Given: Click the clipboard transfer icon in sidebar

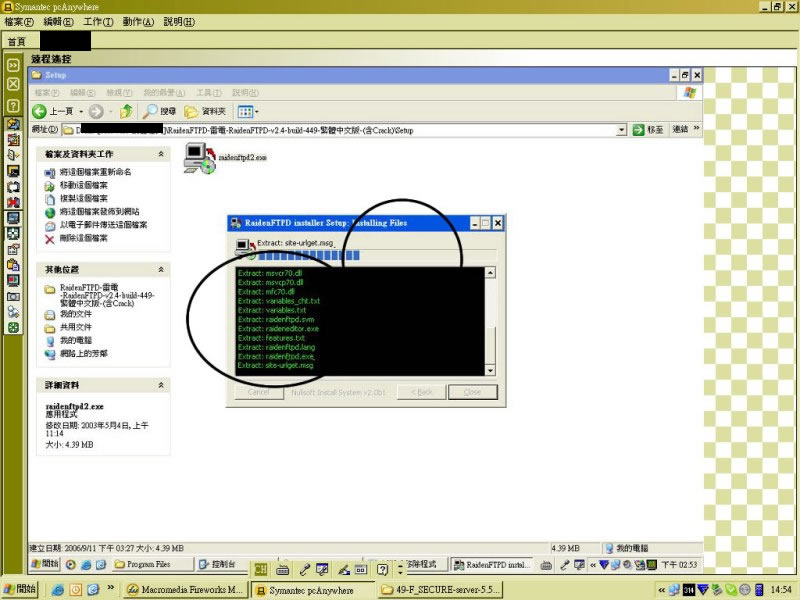Looking at the screenshot, I should click(13, 265).
